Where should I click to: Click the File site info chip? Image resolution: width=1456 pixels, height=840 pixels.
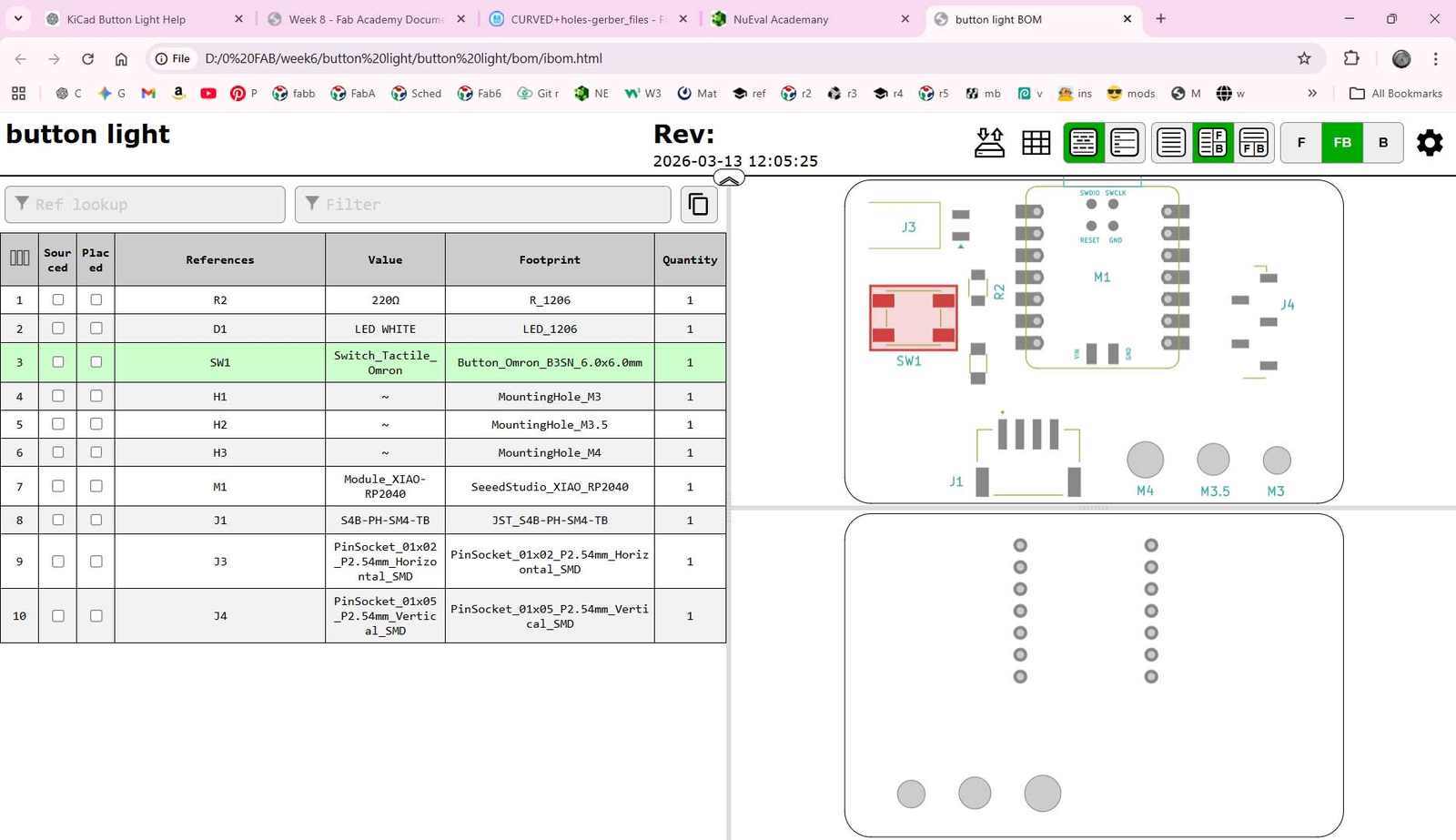coord(173,58)
